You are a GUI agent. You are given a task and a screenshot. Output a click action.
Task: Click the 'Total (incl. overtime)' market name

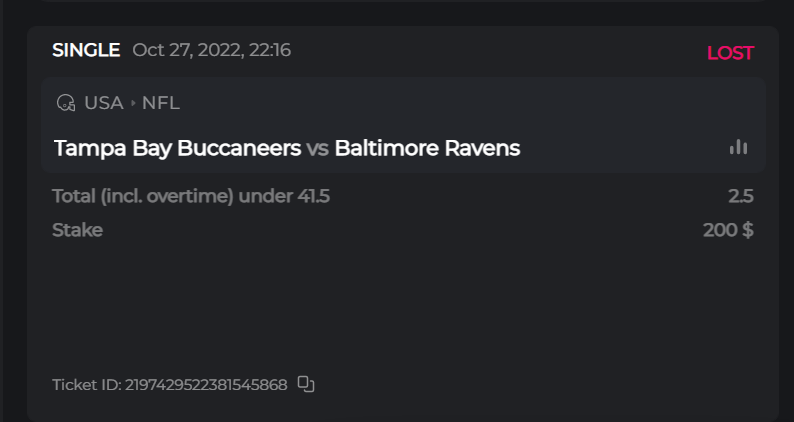(143, 196)
